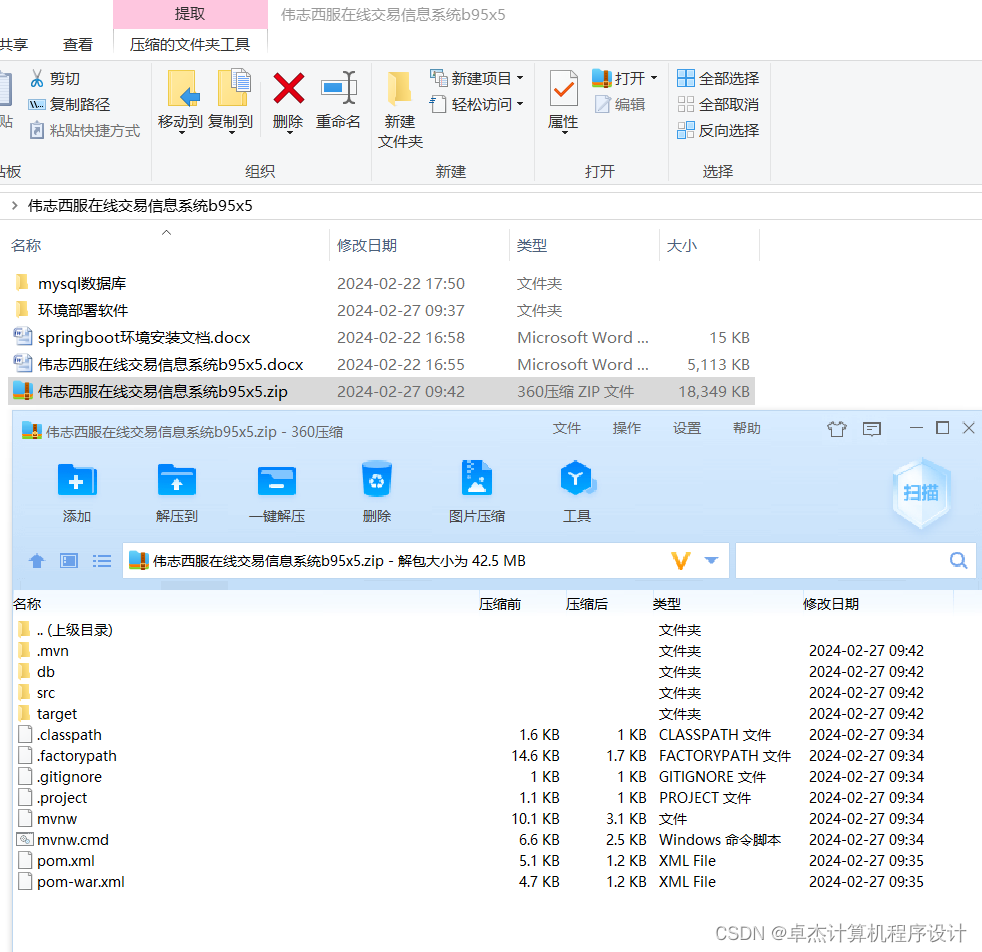Open the feedback message icon in 360压缩 title bar

coord(872,429)
